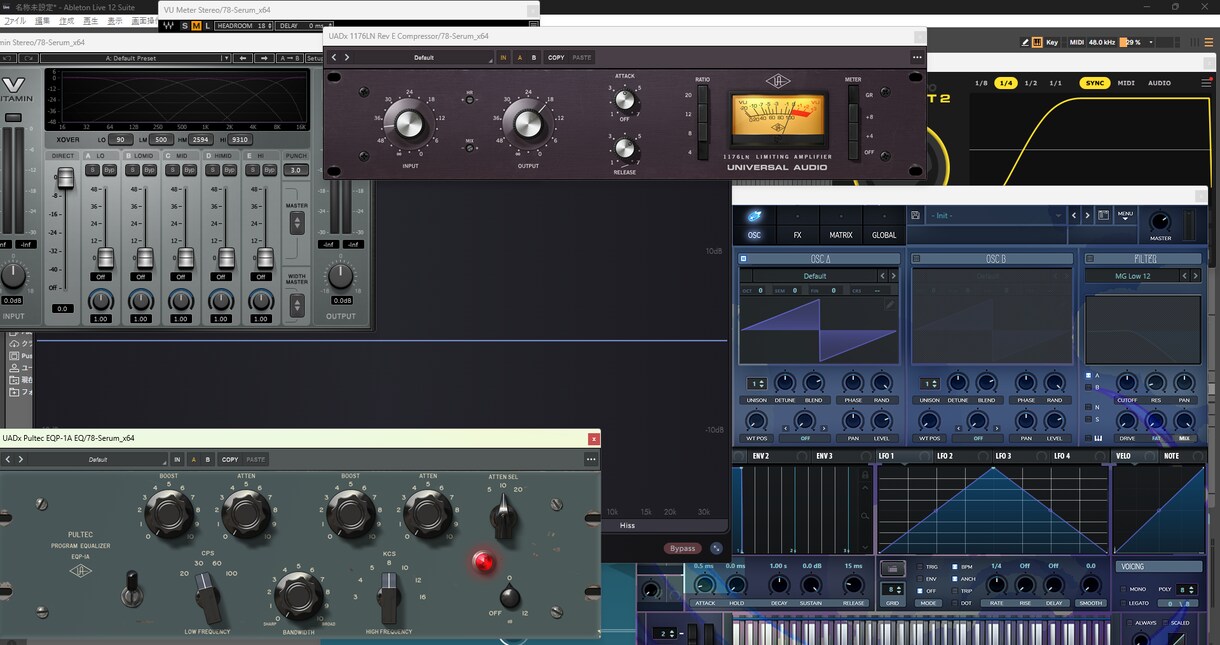
Task: Open the Serum preset browser icon
Action: tap(1104, 215)
